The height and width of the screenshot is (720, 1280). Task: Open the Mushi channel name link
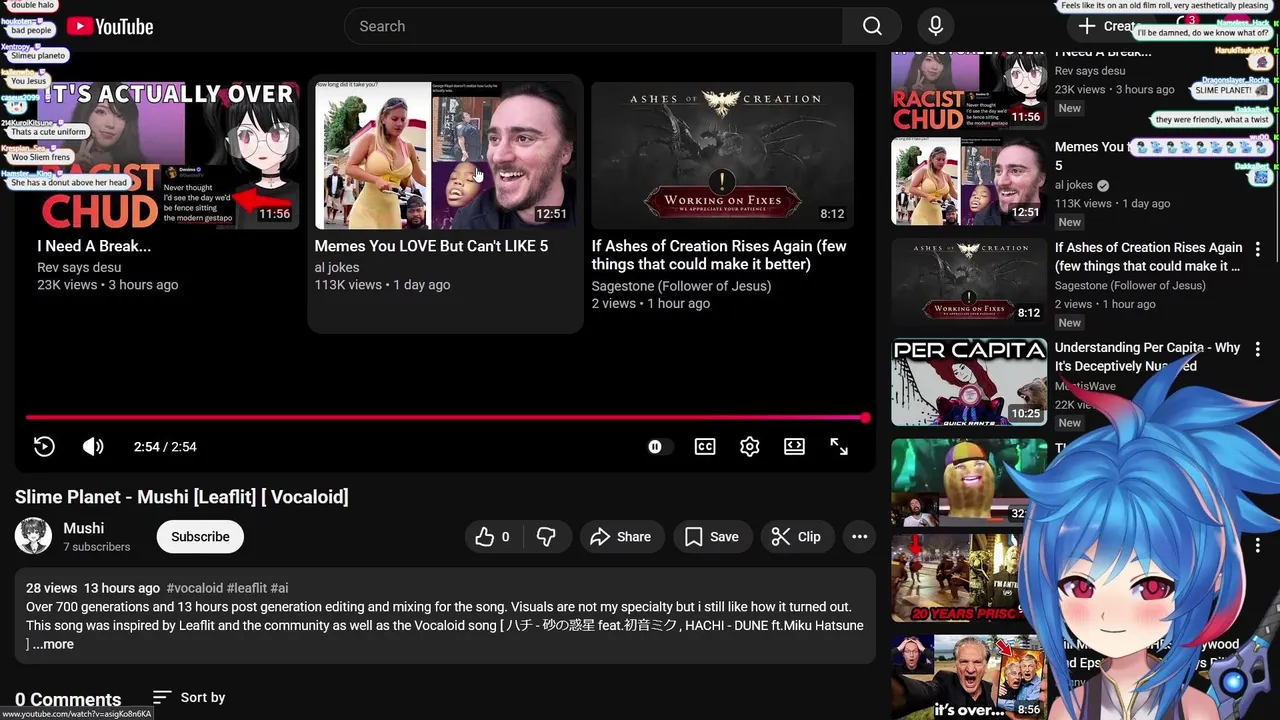(x=84, y=528)
